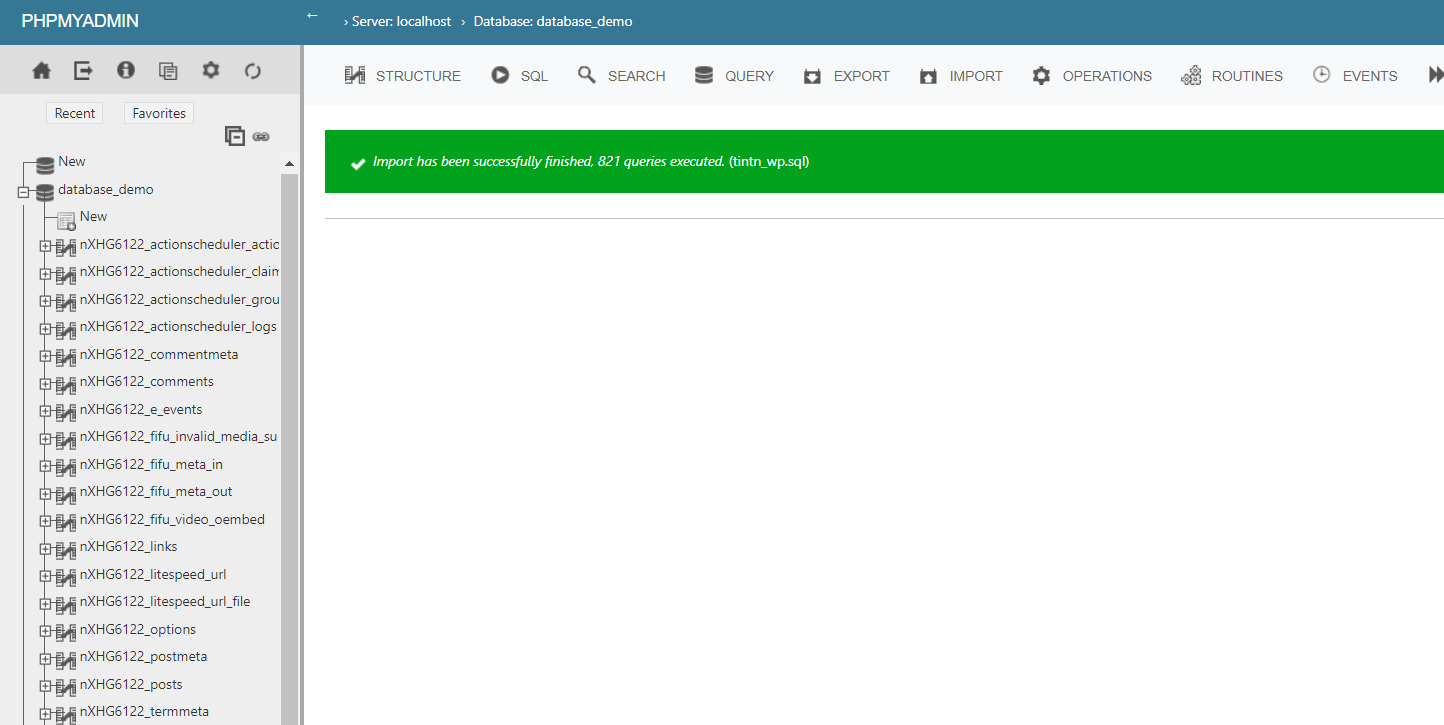The height and width of the screenshot is (725, 1444).
Task: Open the Structure tab
Action: (x=403, y=76)
